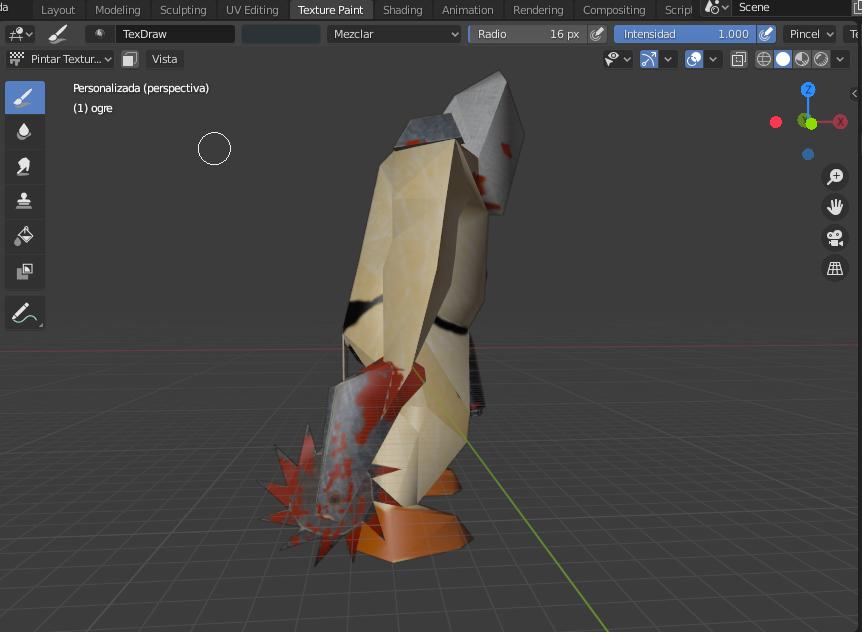Click the TexDraw brush thumbnail icon
This screenshot has width=862, height=632.
[100, 34]
